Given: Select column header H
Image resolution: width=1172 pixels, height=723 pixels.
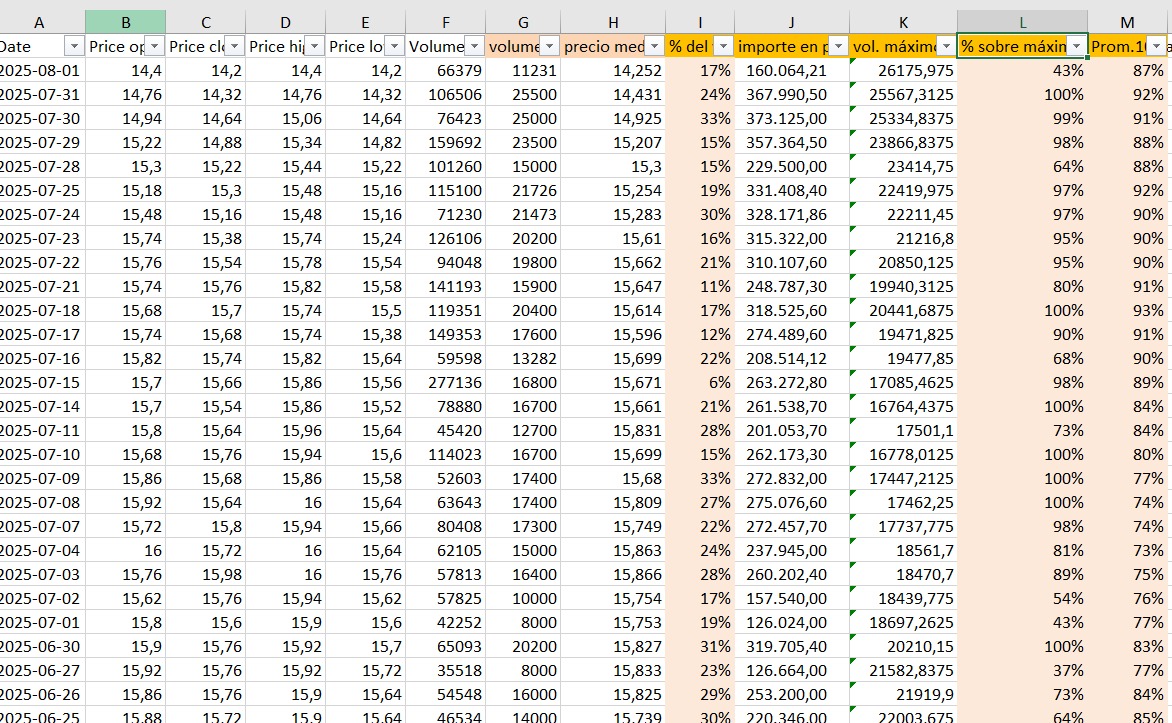Looking at the screenshot, I should (x=613, y=22).
